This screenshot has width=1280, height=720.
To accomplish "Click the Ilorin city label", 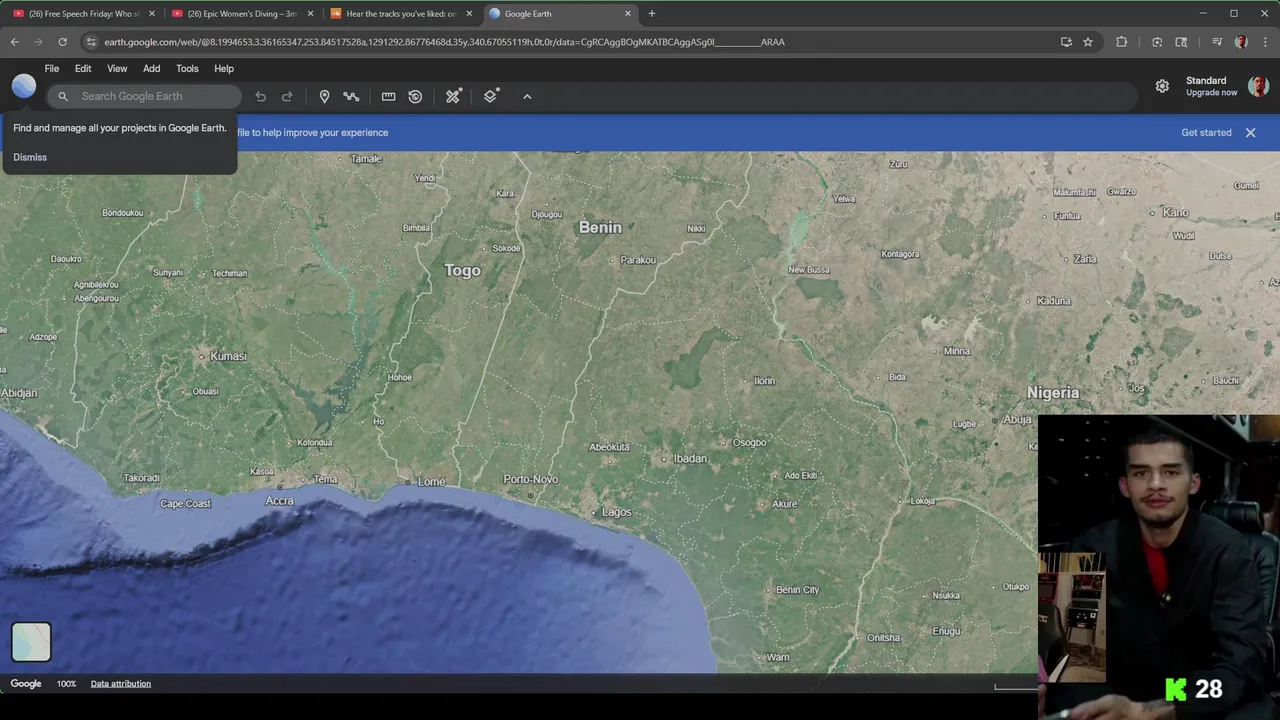I will pos(765,381).
